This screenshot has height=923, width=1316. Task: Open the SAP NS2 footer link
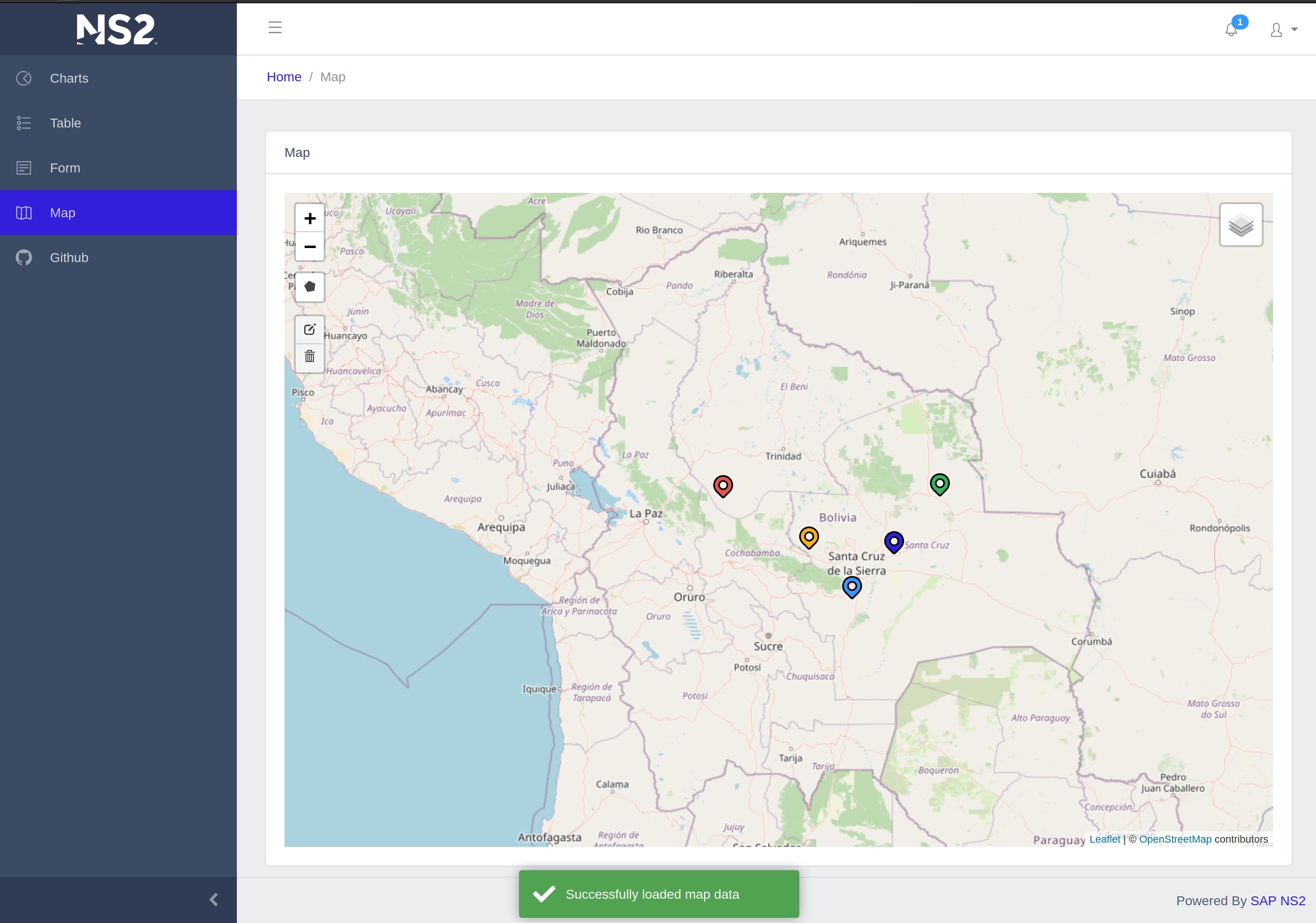point(1277,901)
